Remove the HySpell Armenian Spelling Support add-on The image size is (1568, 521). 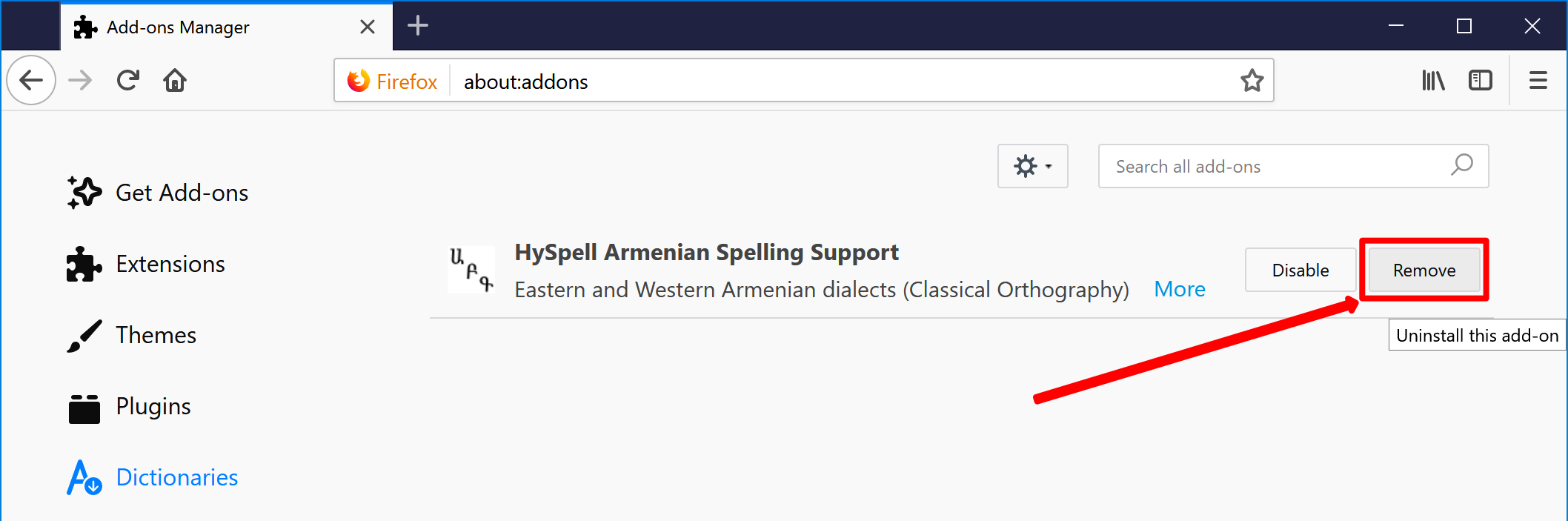1424,270
